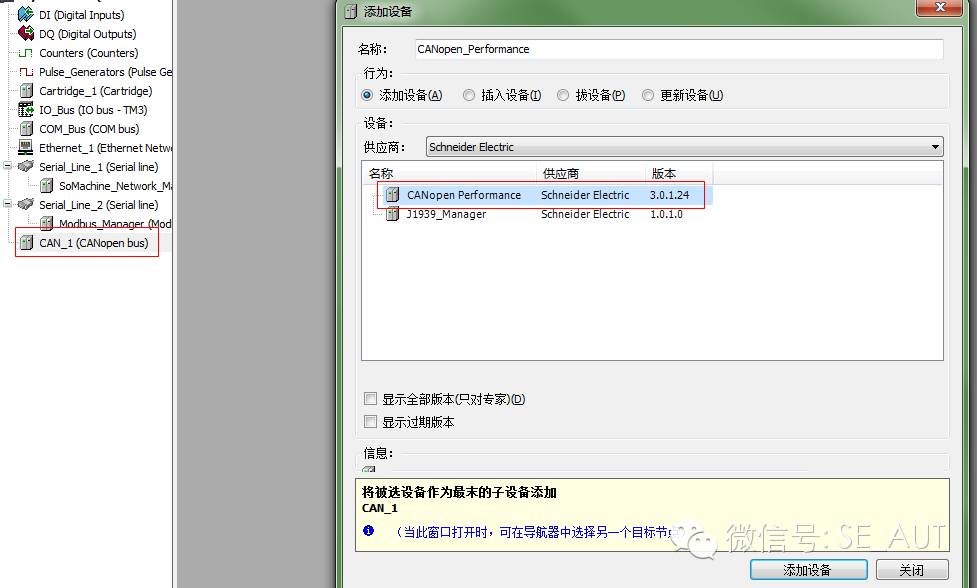Click the Cartridge_1 device icon

(26, 91)
